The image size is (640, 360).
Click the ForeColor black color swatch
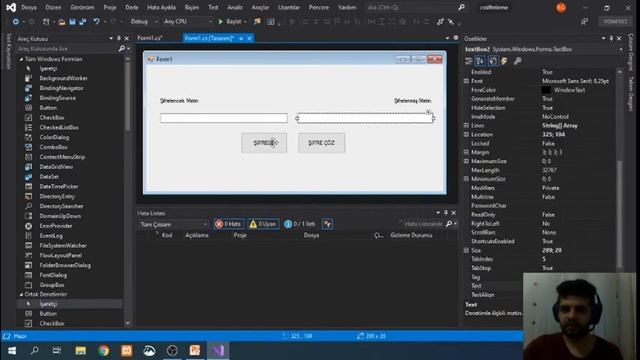(546, 90)
